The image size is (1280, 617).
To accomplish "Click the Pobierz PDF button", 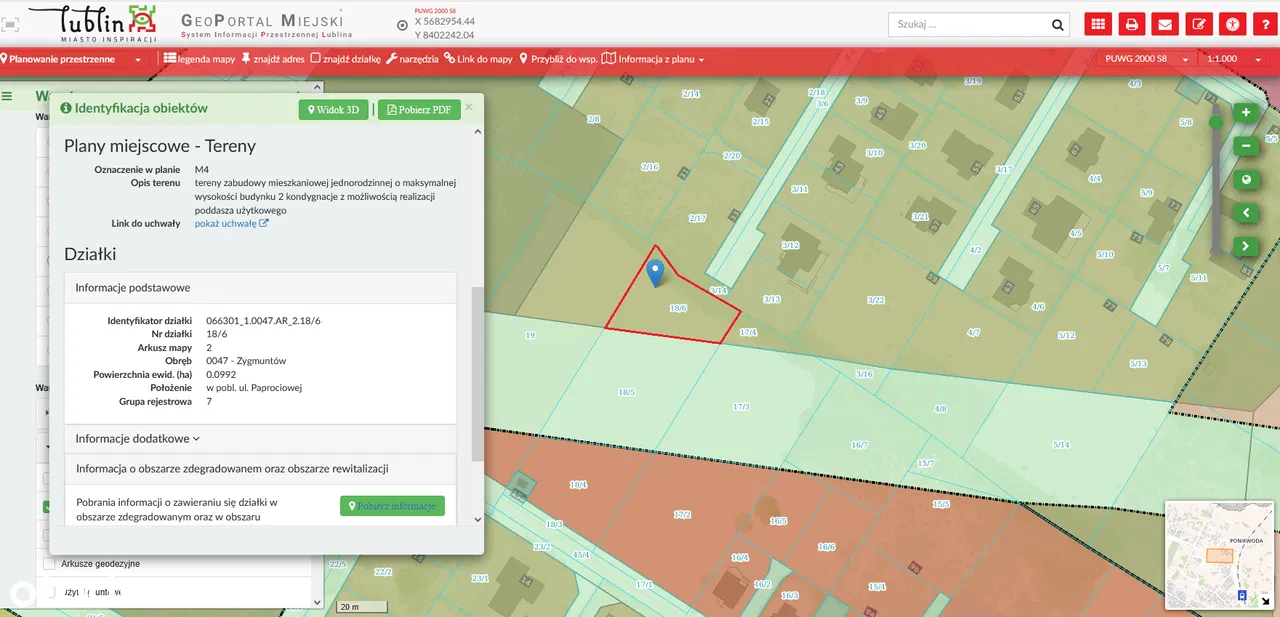I will (419, 110).
